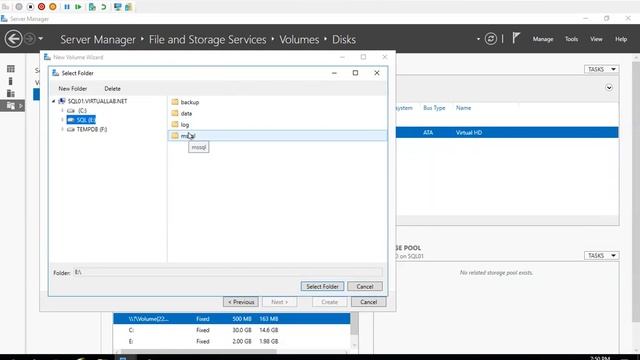Select the \\?\Volume{22... volume row
This screenshot has height=360, width=640.
[231, 319]
